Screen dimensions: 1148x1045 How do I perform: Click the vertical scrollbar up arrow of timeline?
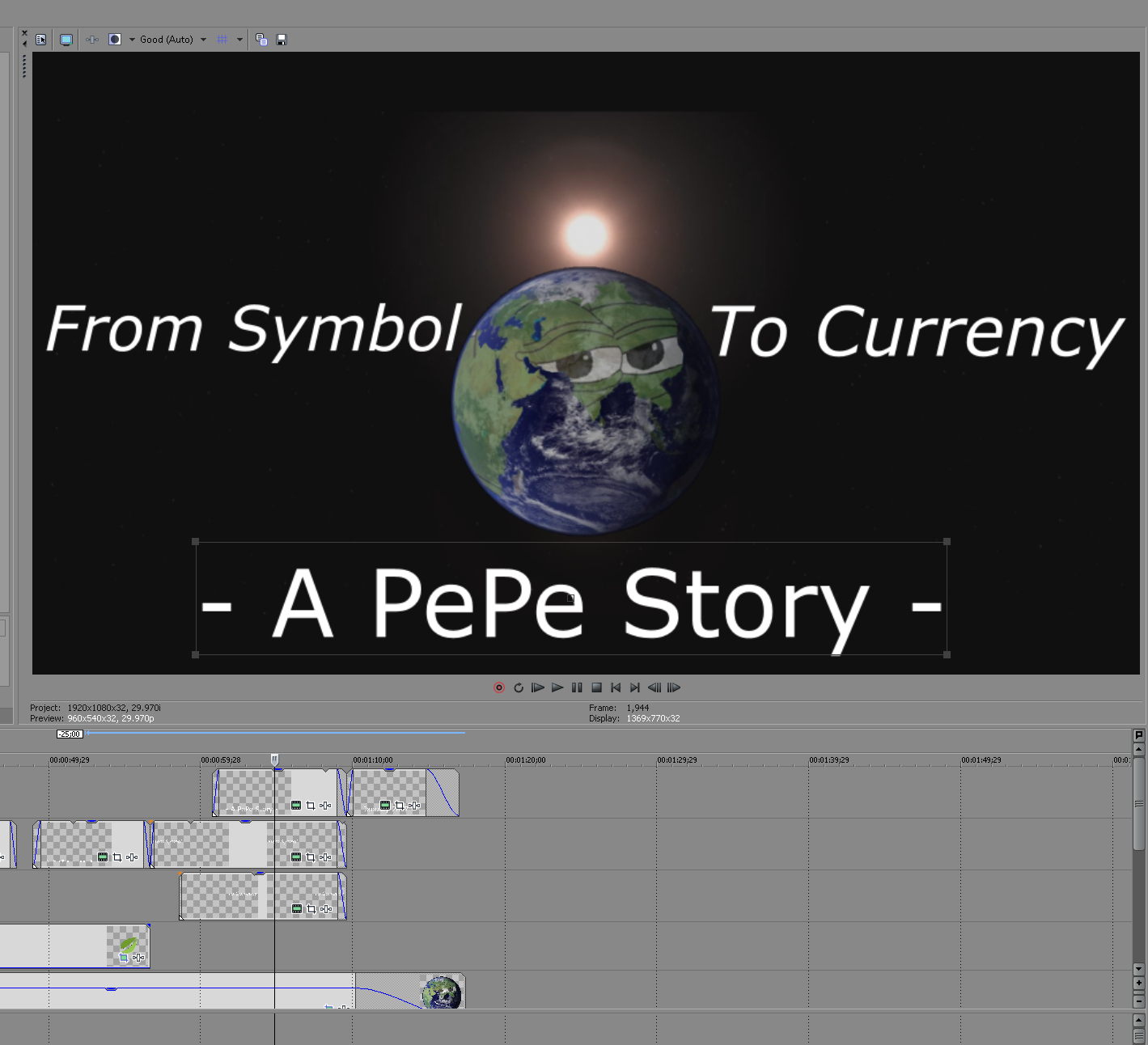pyautogui.click(x=1139, y=750)
